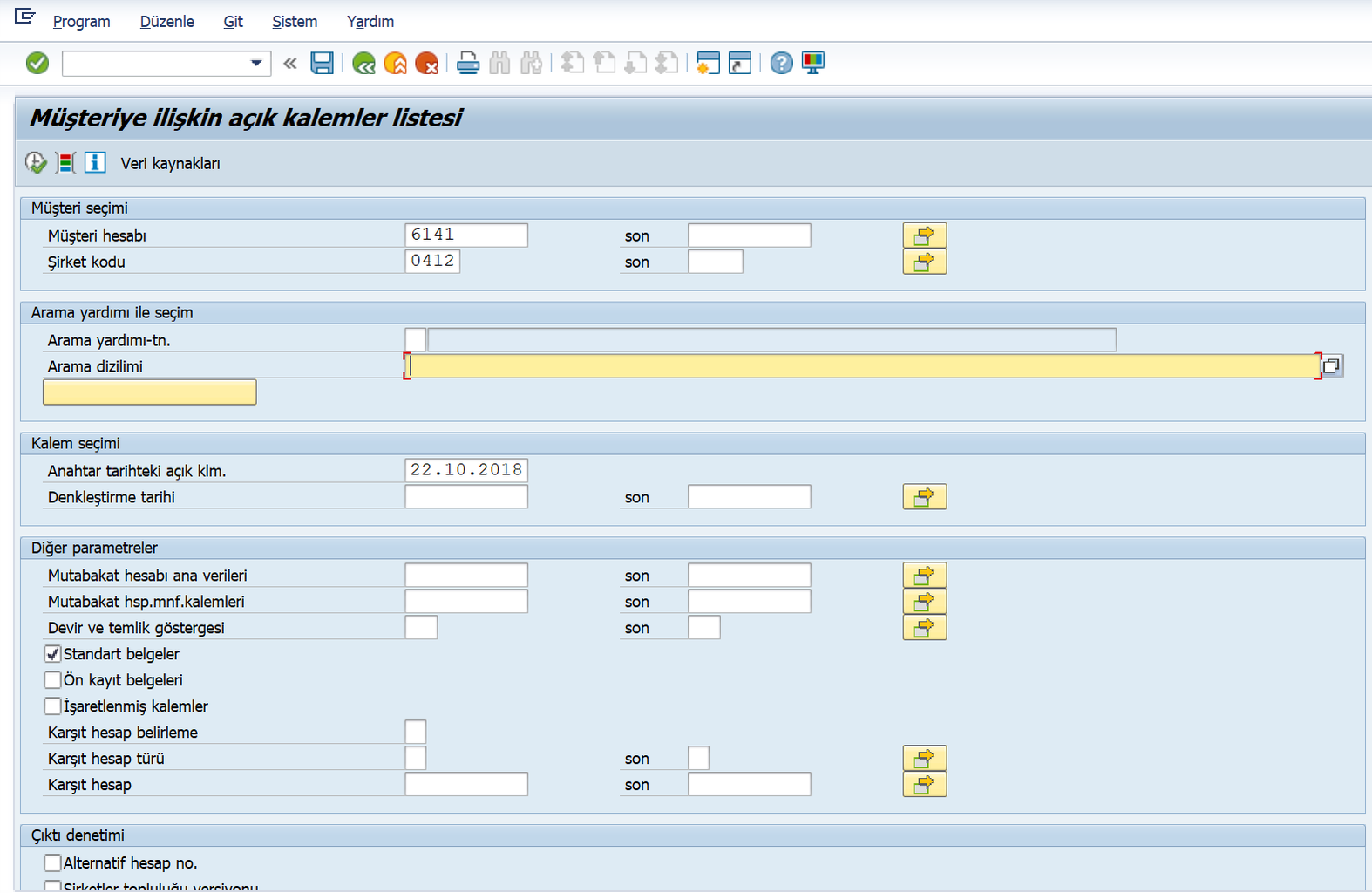Click the Dynamic Selections colored icon

[x=65, y=162]
